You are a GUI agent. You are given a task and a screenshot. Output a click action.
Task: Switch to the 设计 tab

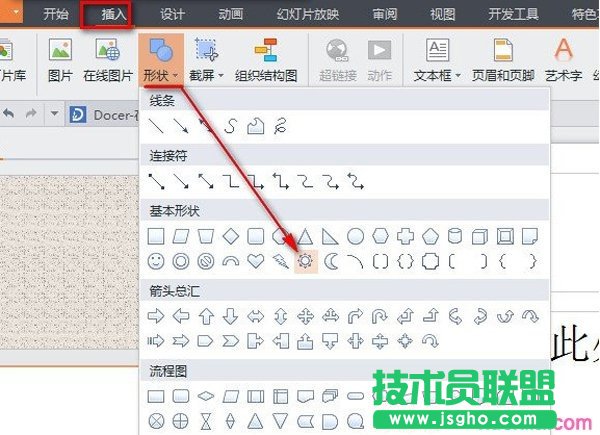pyautogui.click(x=172, y=15)
